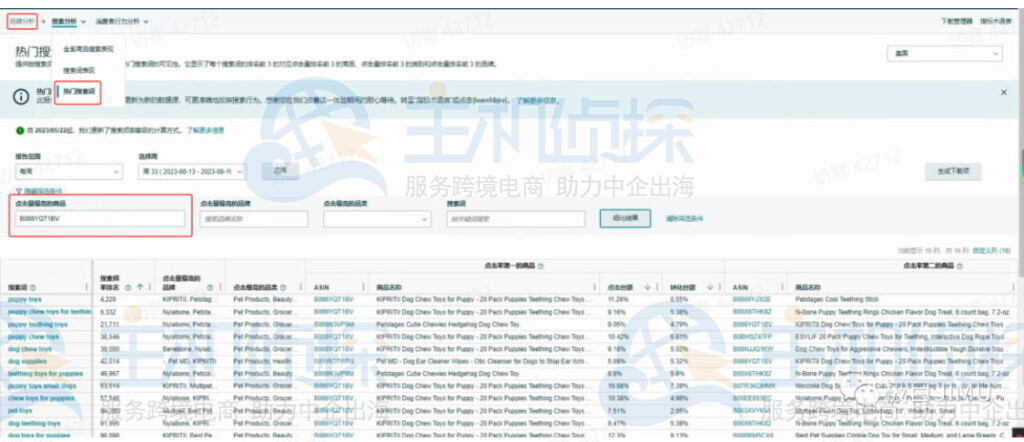Open the 'dog teething toys' search term link
1024x442 pixels.
34,423
